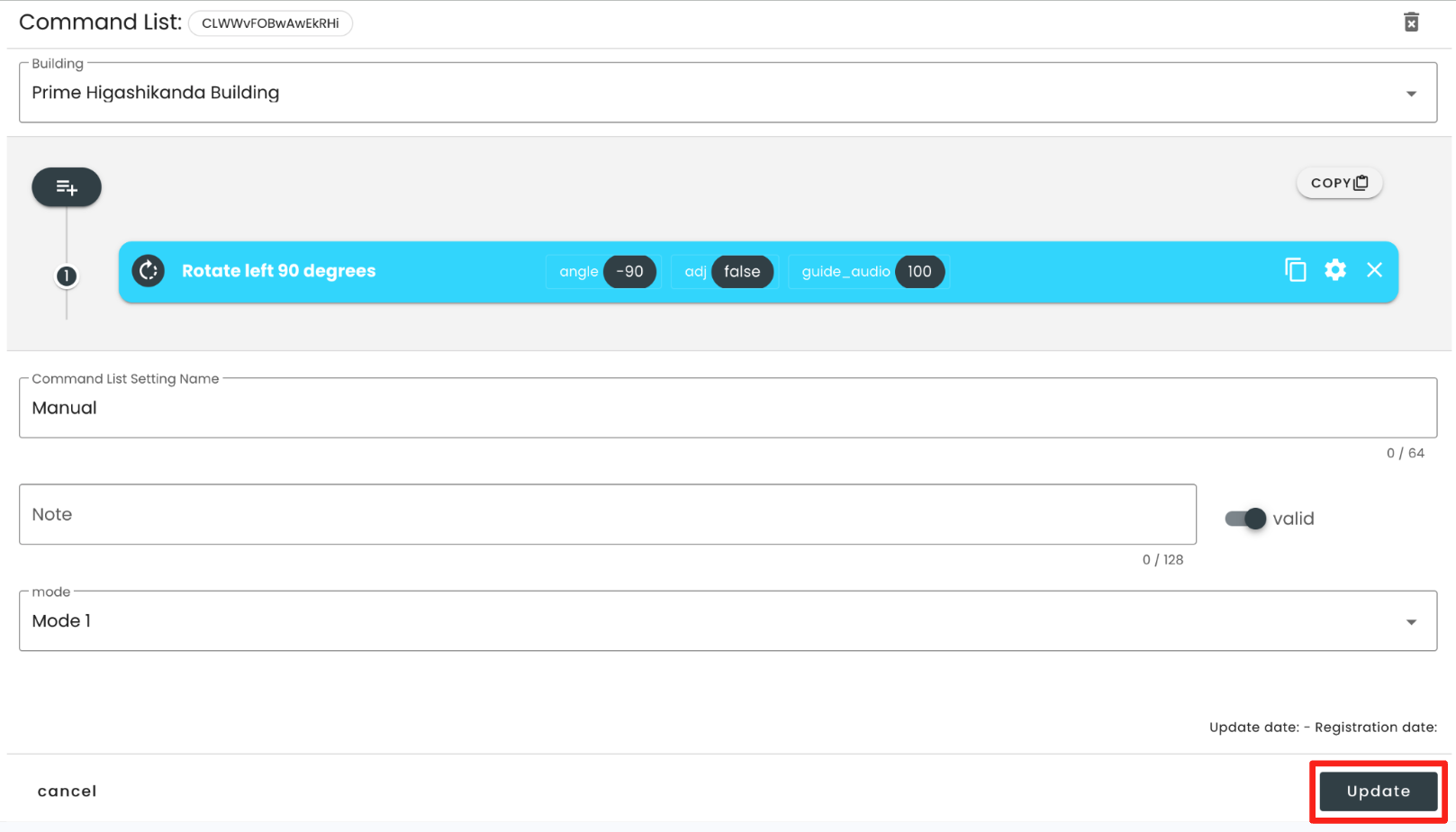This screenshot has width=1456, height=832.
Task: Click the rotate icon on the command row
Action: point(149,271)
